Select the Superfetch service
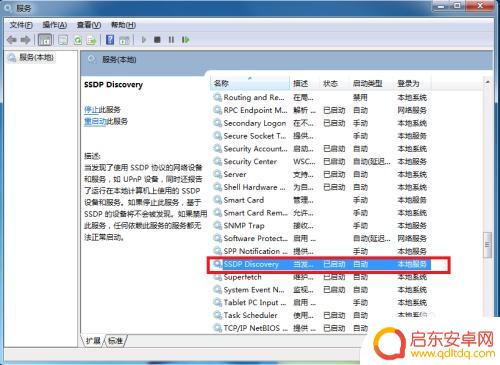The height and width of the screenshot is (365, 500). [x=322, y=277]
